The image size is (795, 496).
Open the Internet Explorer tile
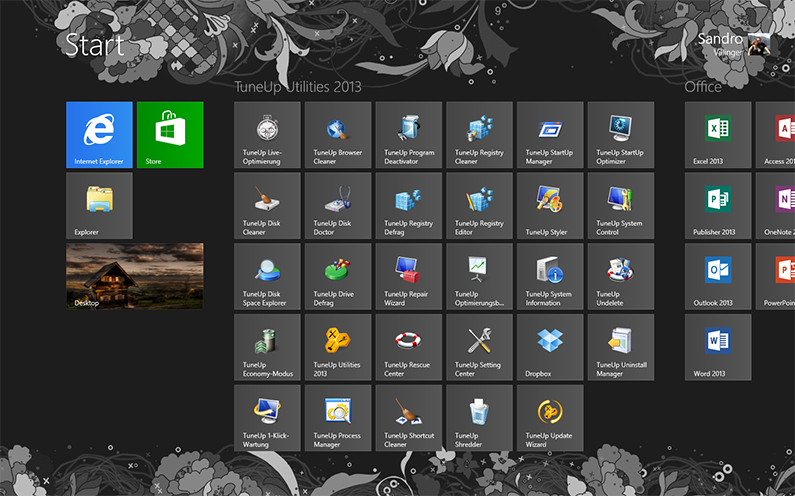(99, 134)
